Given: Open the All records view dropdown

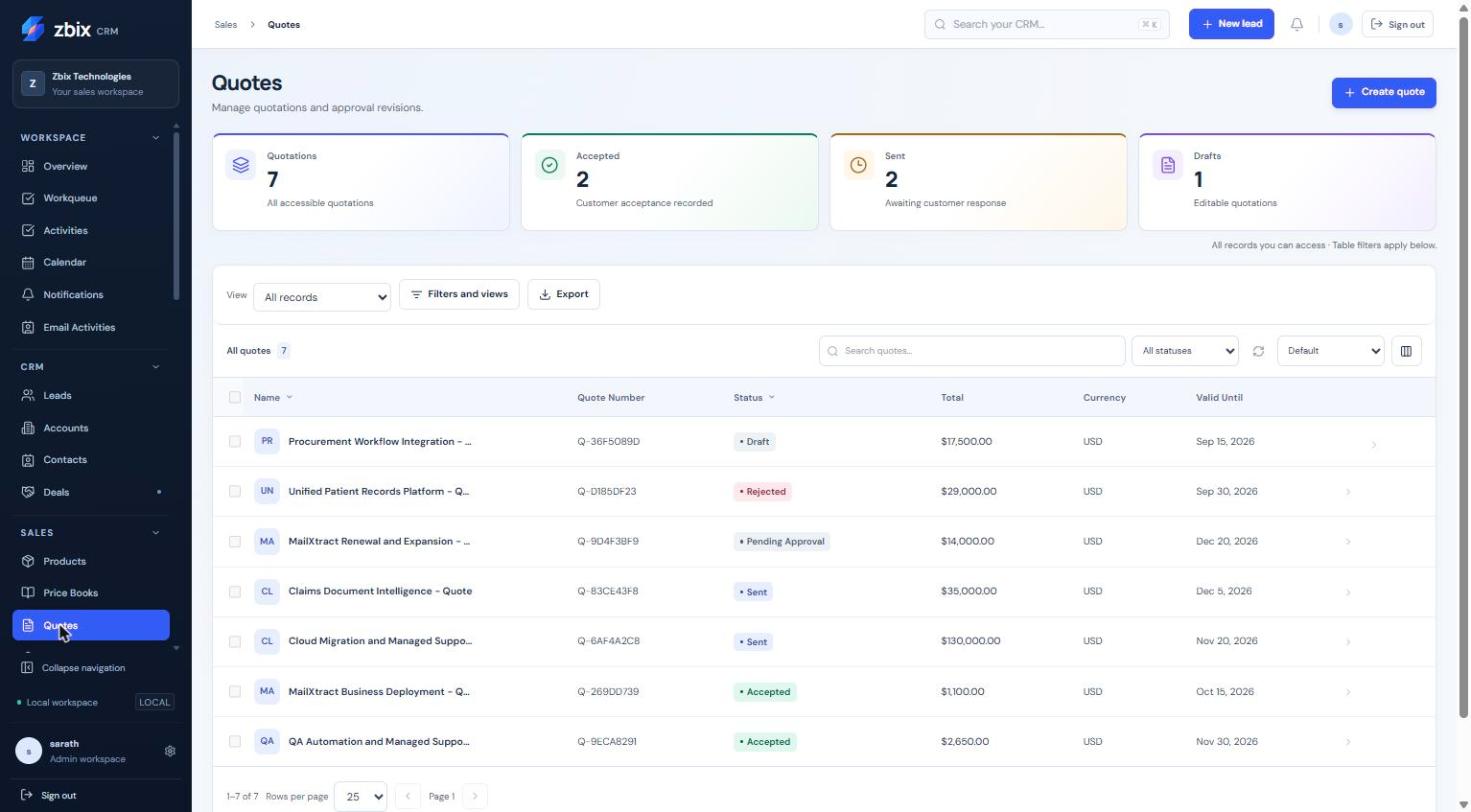Looking at the screenshot, I should pos(322,297).
